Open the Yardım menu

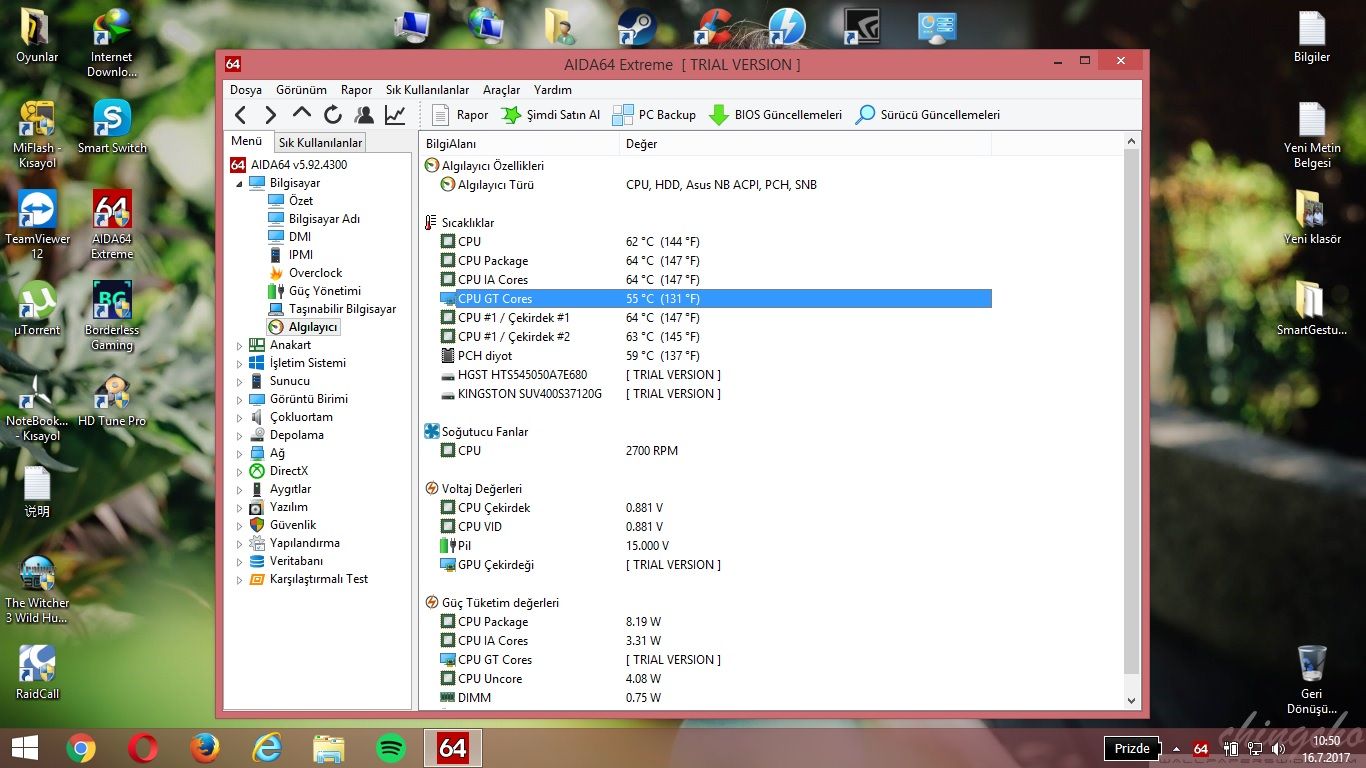pos(553,90)
